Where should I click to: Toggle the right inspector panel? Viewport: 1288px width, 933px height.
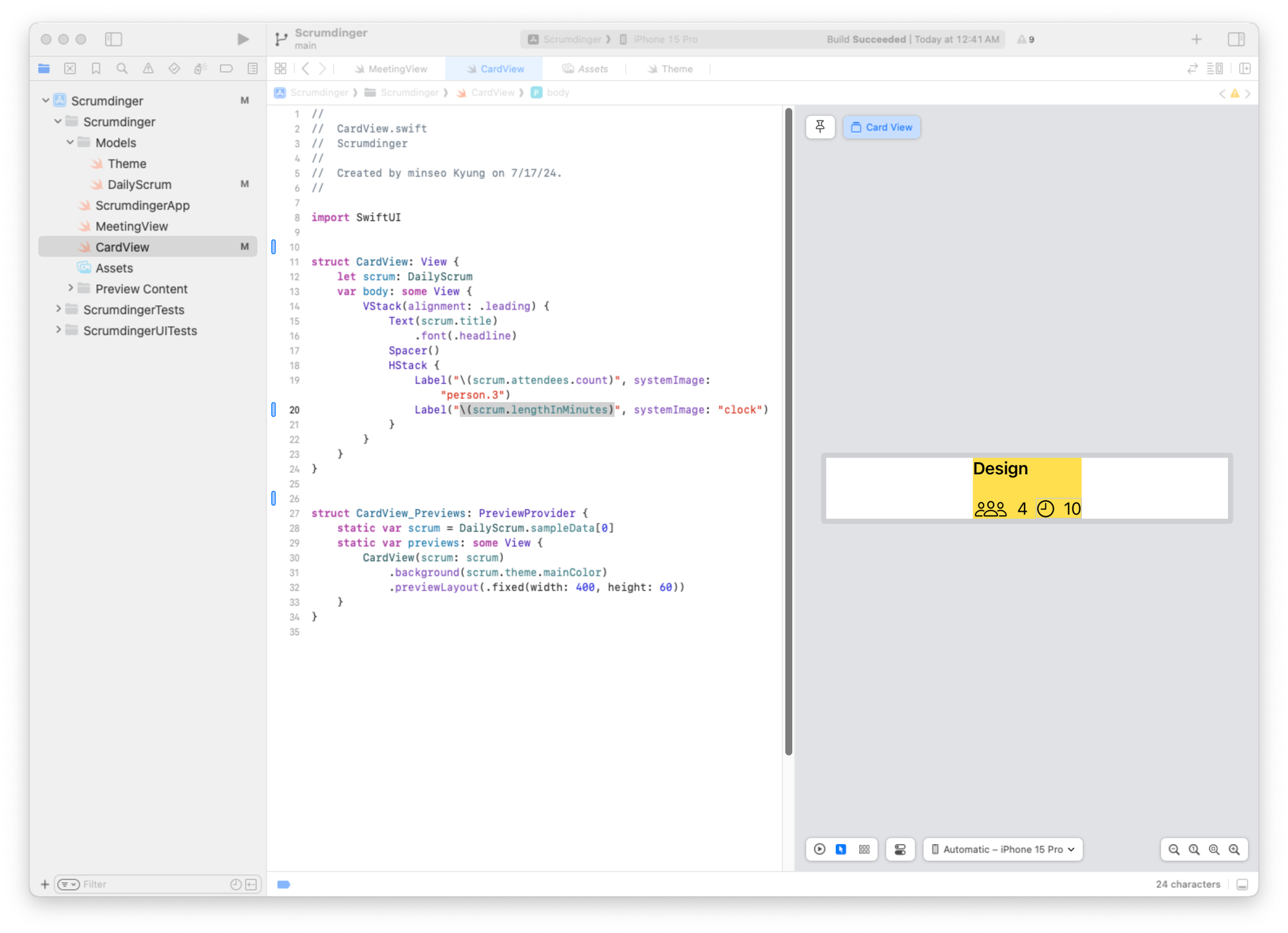pyautogui.click(x=1236, y=39)
